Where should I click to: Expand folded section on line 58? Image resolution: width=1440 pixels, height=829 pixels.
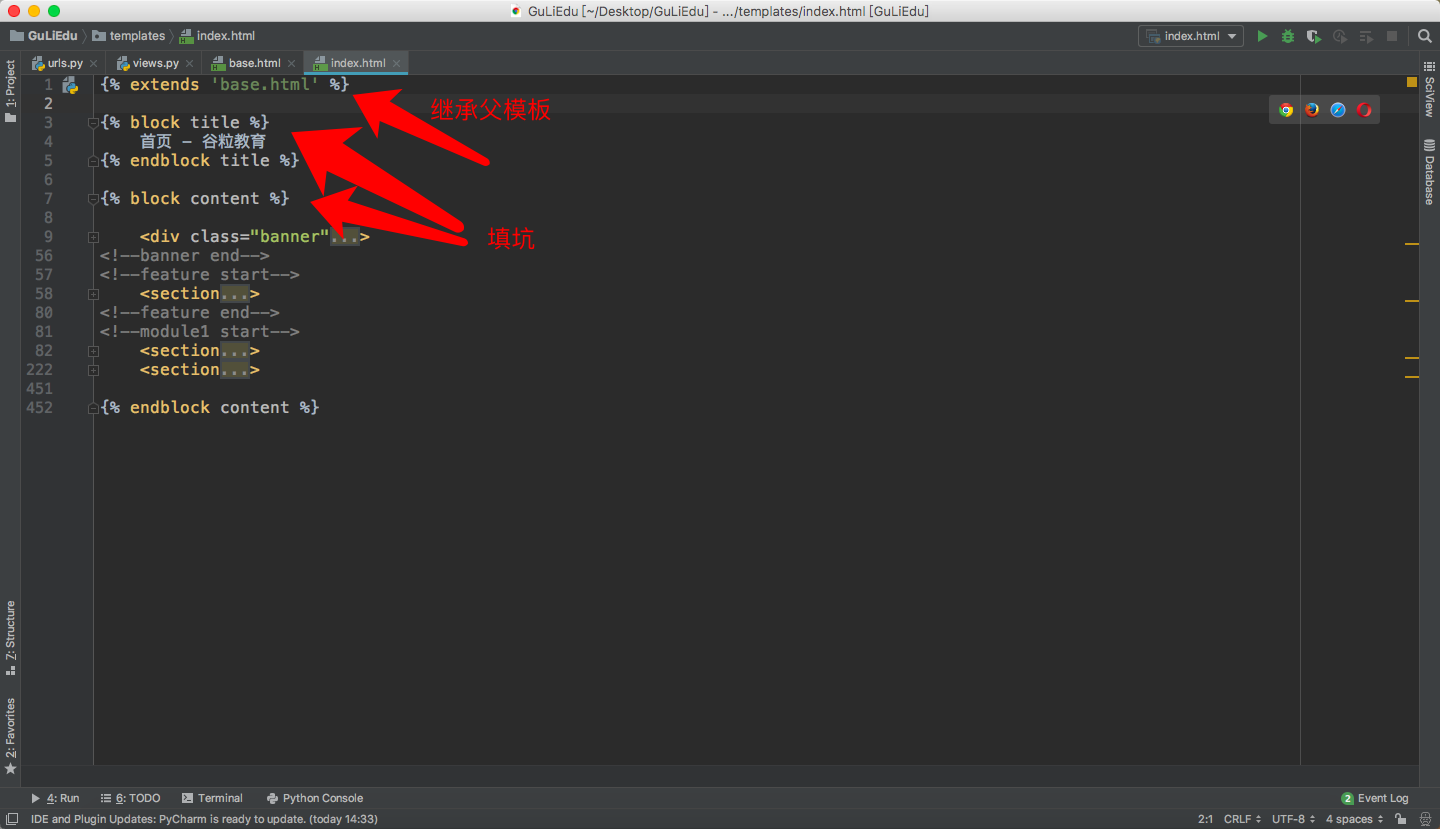pyautogui.click(x=93, y=294)
